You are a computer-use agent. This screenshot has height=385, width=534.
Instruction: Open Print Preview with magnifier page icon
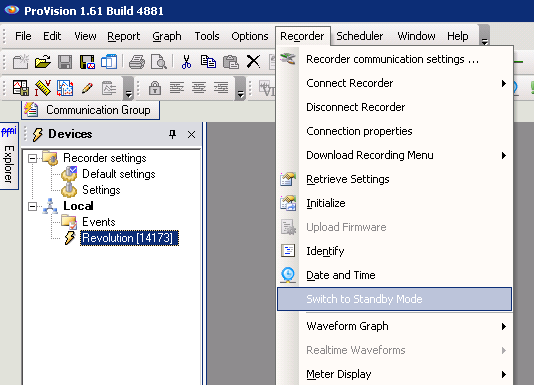tap(159, 62)
